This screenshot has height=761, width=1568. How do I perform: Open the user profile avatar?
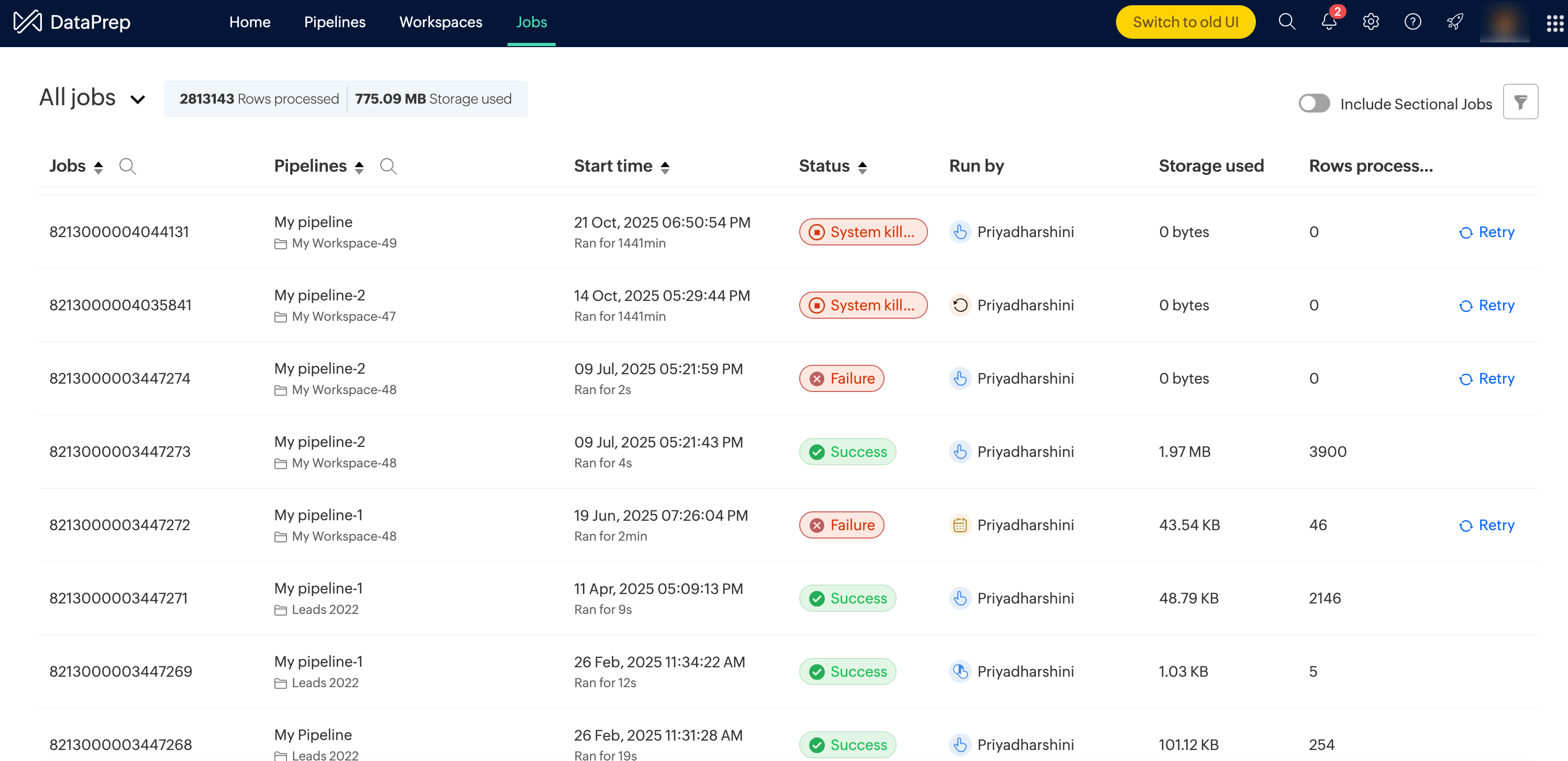[1504, 23]
